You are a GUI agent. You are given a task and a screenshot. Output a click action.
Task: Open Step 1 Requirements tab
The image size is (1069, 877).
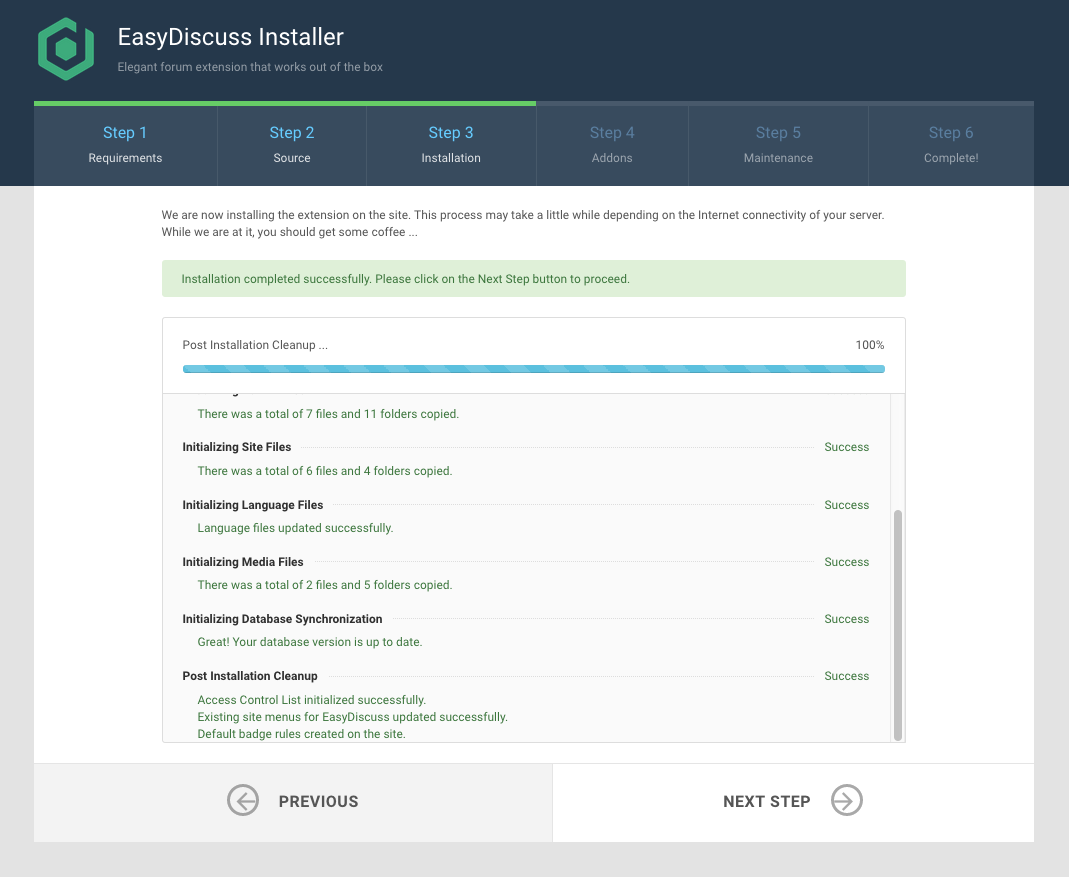tap(125, 145)
